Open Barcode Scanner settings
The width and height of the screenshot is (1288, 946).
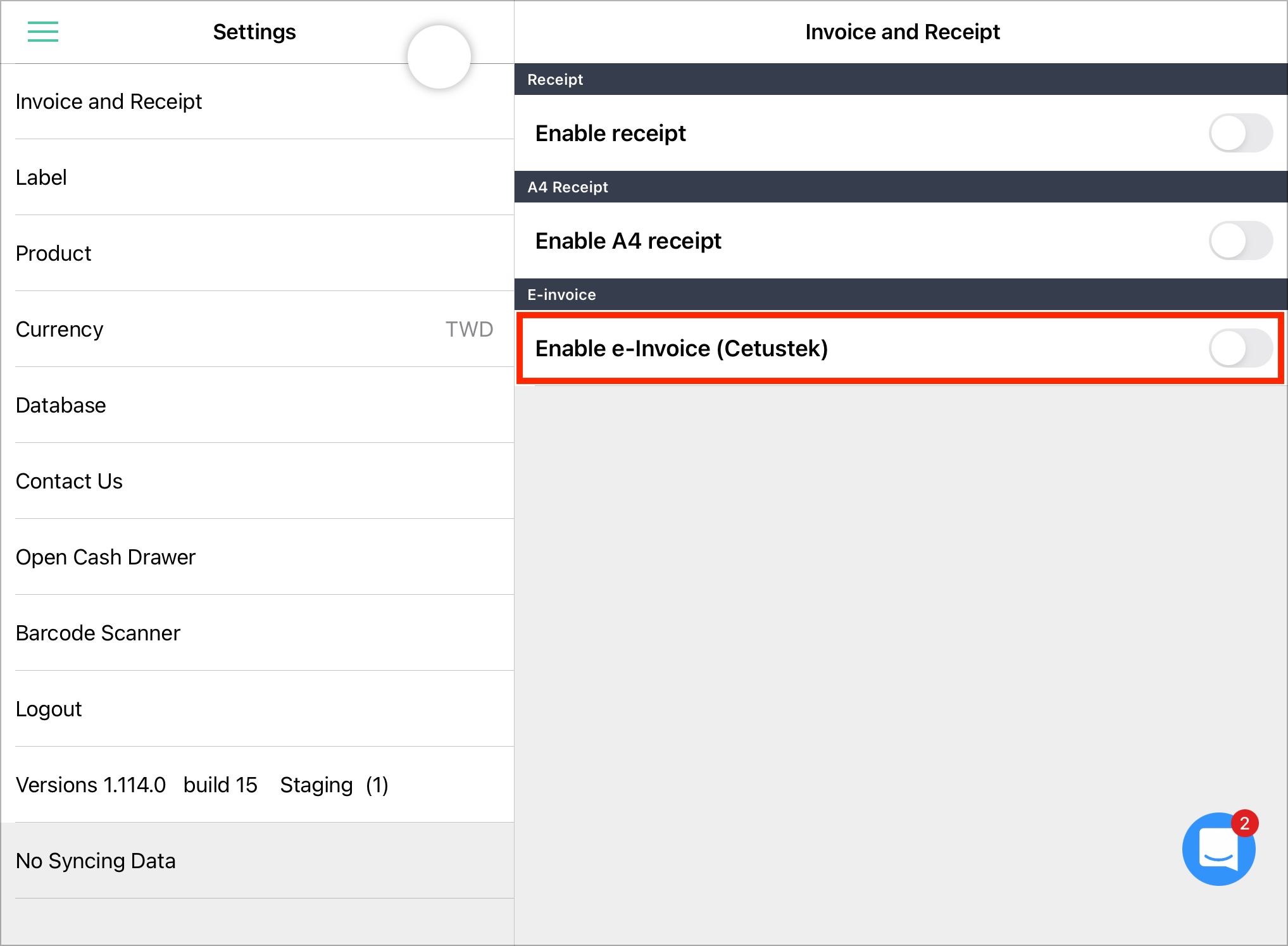tap(257, 633)
